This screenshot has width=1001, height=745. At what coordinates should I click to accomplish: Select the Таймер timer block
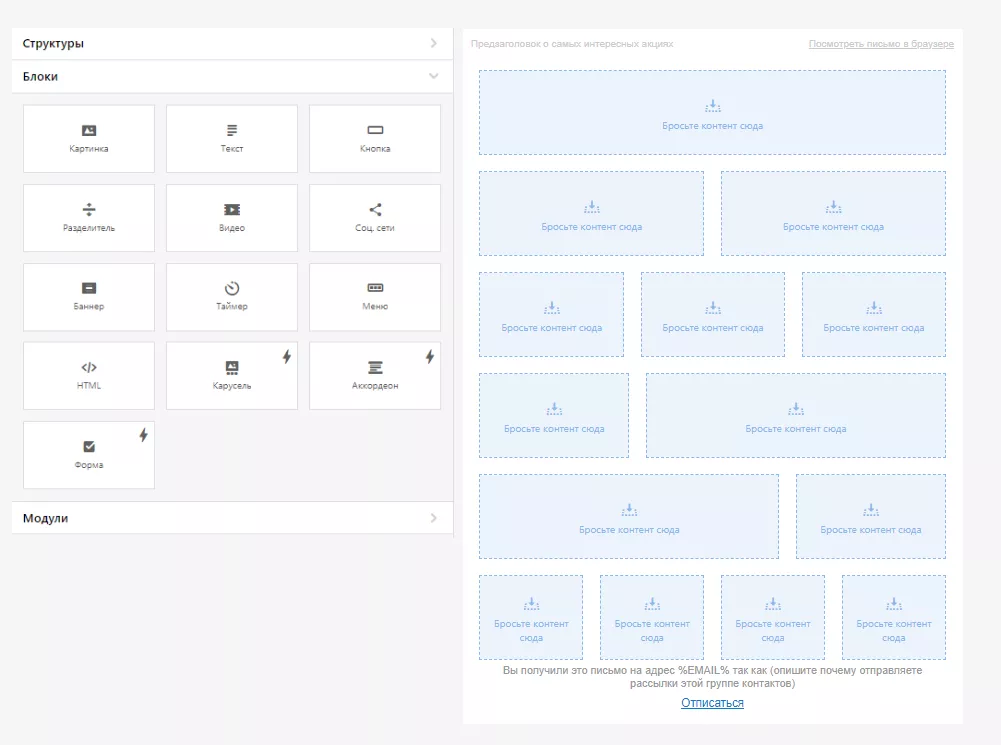tap(232, 297)
